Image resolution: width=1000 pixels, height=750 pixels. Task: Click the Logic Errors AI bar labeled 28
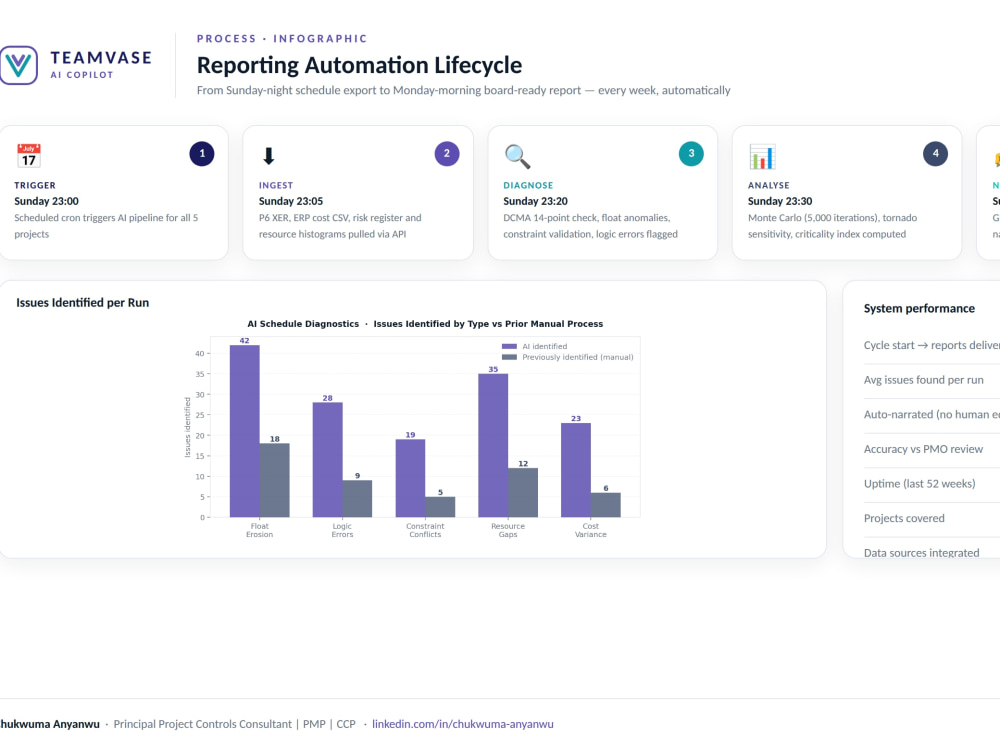click(327, 460)
